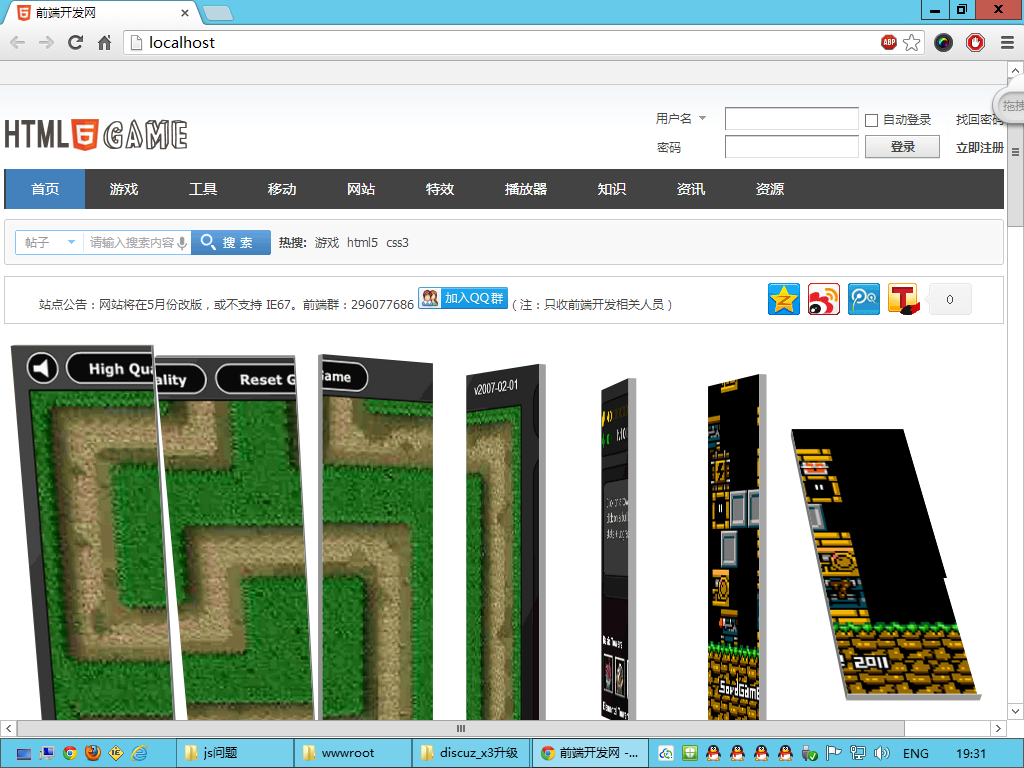Close the 前端开发网 browser tab
This screenshot has width=1024, height=768.
click(185, 13)
